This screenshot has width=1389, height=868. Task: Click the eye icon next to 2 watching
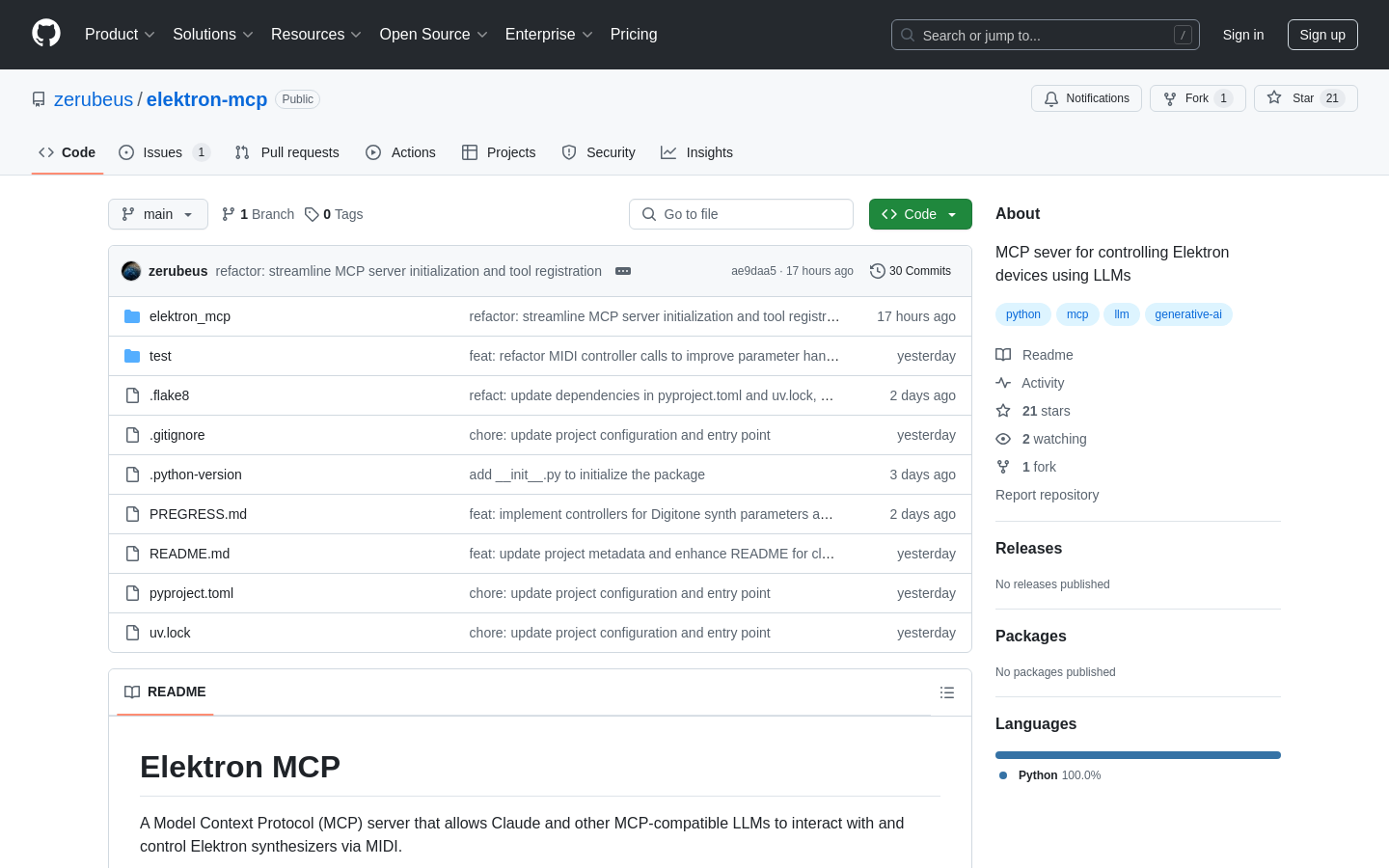[1003, 439]
